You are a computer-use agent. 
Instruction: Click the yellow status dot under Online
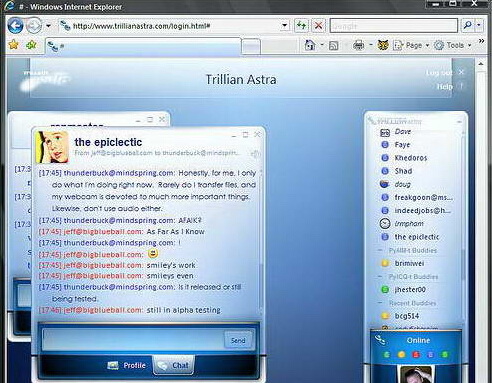click(x=401, y=354)
